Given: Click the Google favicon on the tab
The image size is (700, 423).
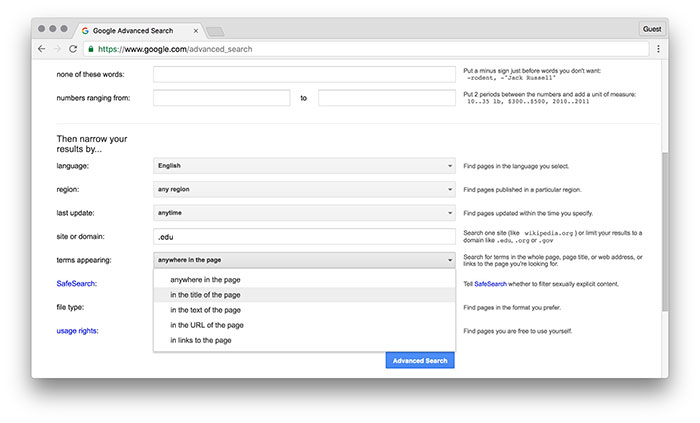Looking at the screenshot, I should (84, 30).
